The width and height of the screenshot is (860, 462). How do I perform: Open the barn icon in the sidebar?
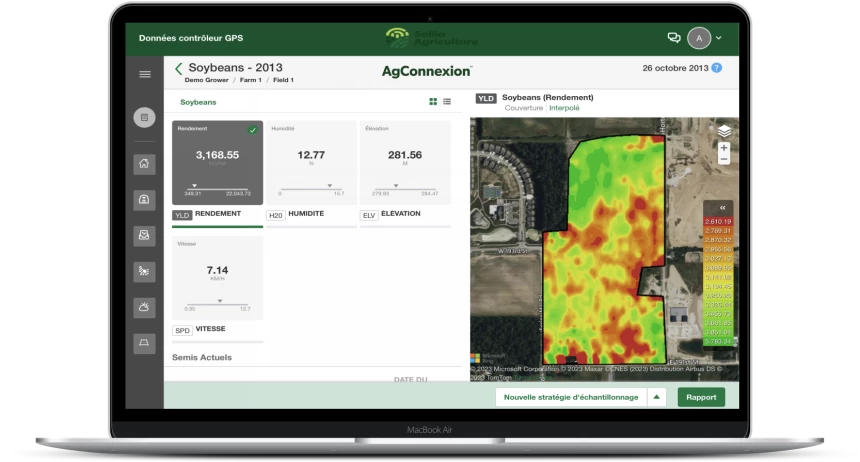[x=144, y=200]
